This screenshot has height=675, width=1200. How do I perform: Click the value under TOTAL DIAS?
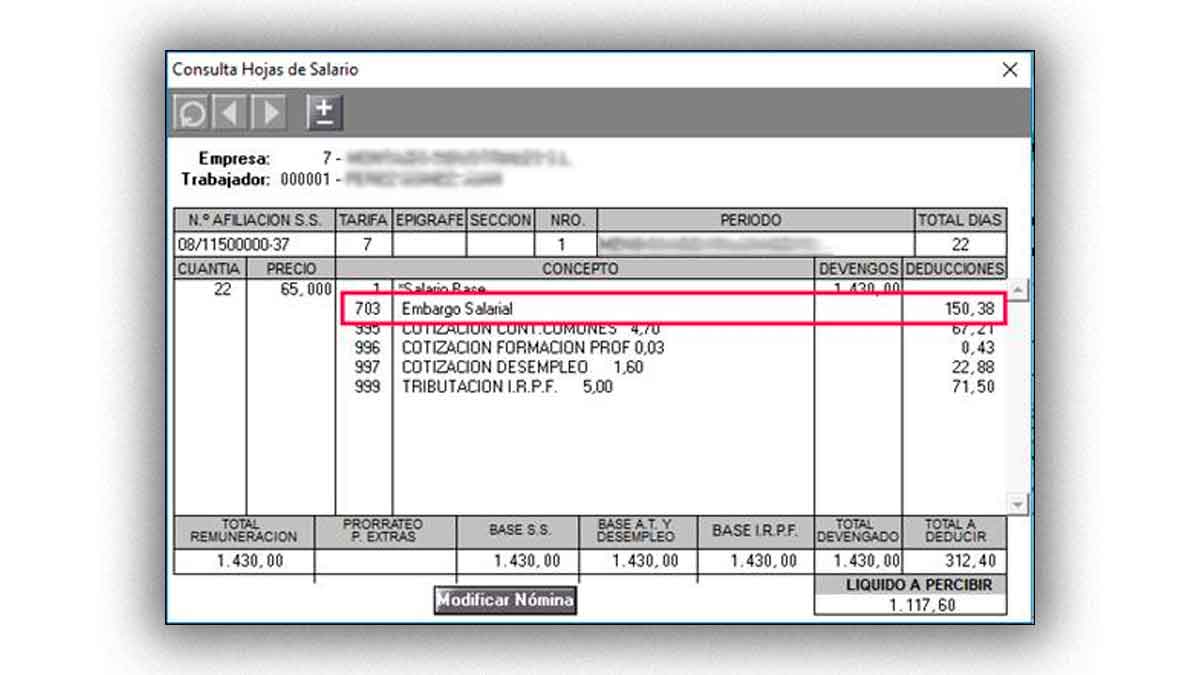tap(960, 244)
